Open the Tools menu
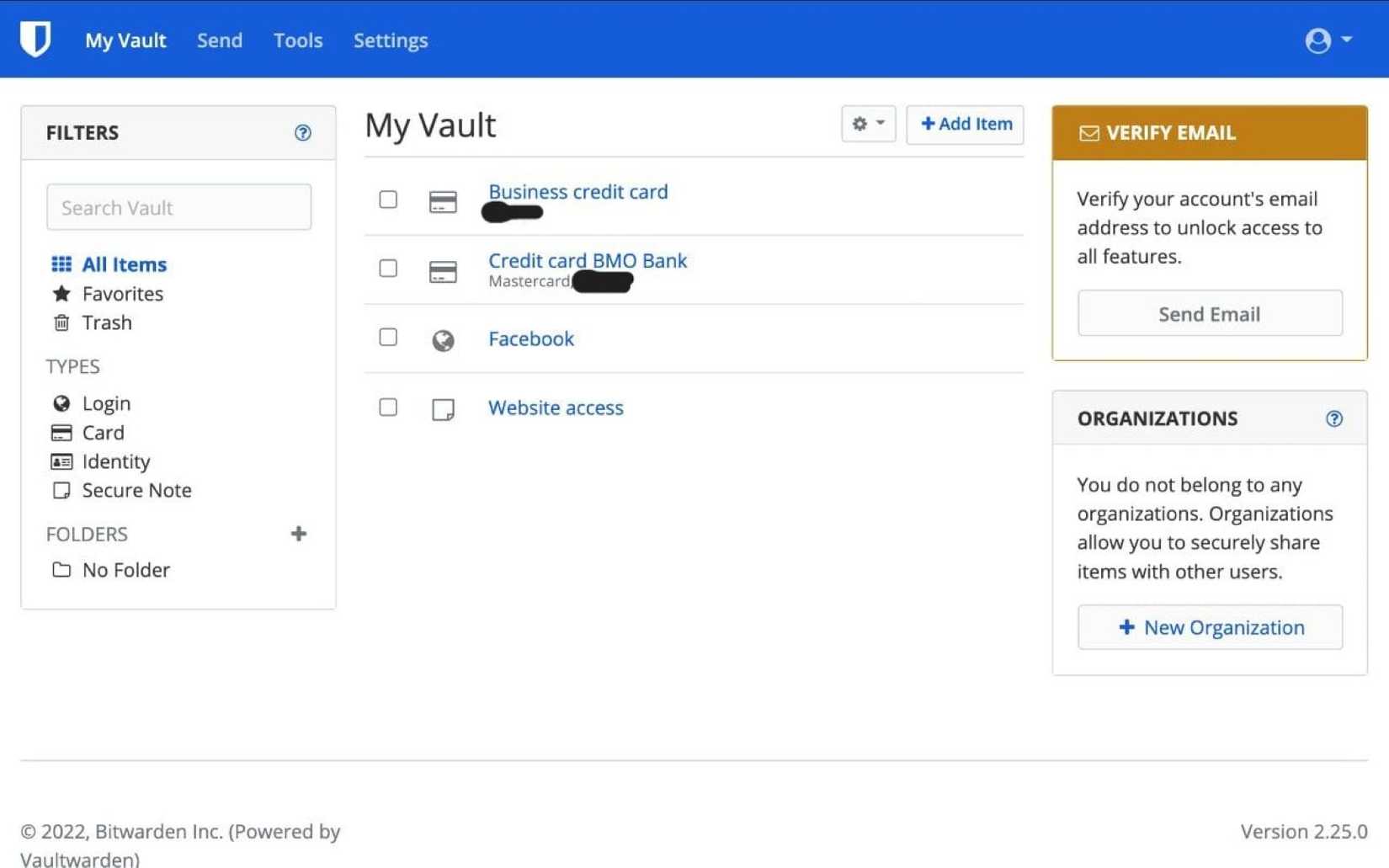The height and width of the screenshot is (868, 1389). pos(298,40)
